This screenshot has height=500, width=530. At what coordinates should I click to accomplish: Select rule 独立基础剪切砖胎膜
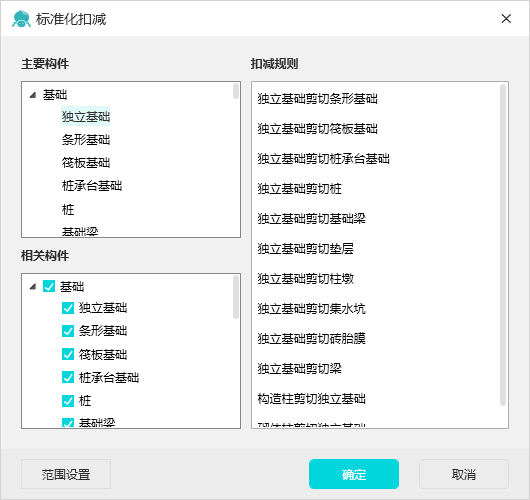coord(311,338)
